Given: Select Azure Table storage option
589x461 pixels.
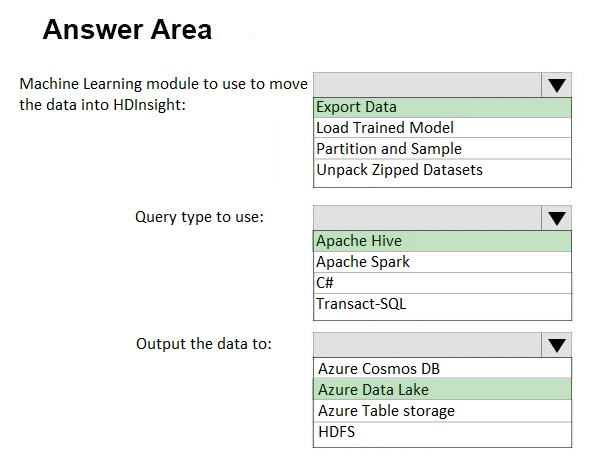Looking at the screenshot, I should [x=442, y=411].
